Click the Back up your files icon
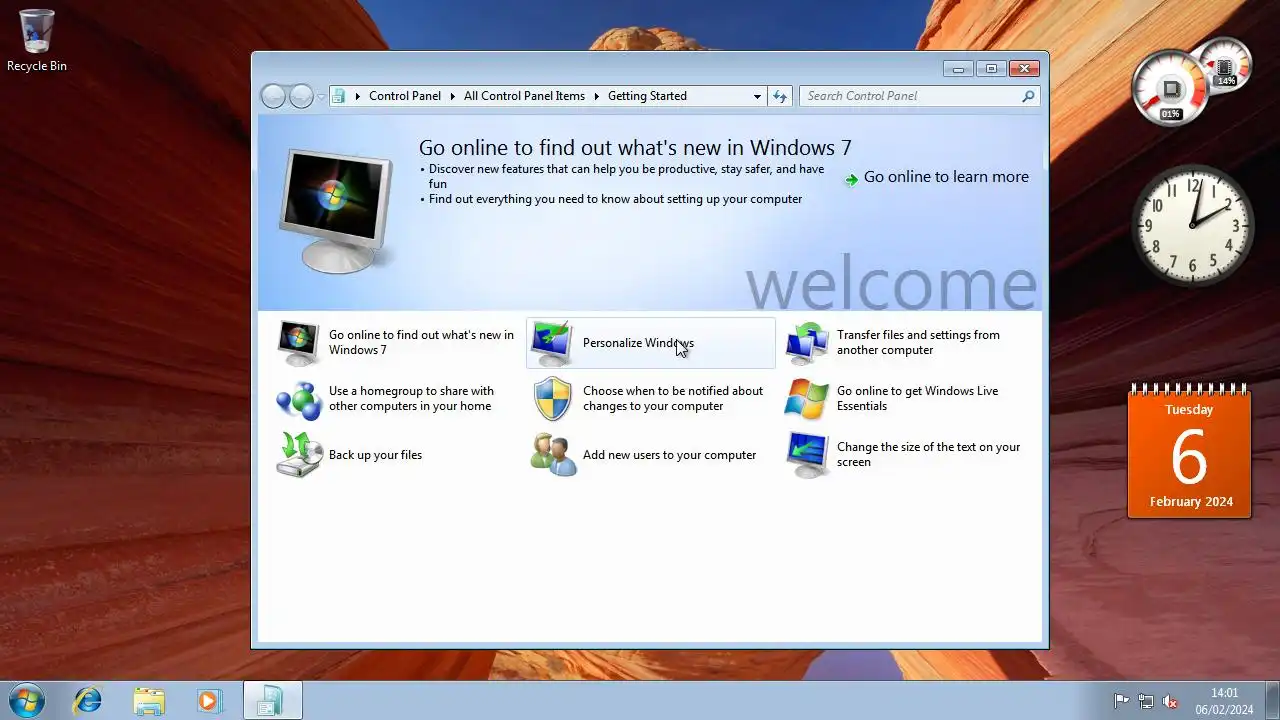The image size is (1280, 720). click(x=298, y=455)
